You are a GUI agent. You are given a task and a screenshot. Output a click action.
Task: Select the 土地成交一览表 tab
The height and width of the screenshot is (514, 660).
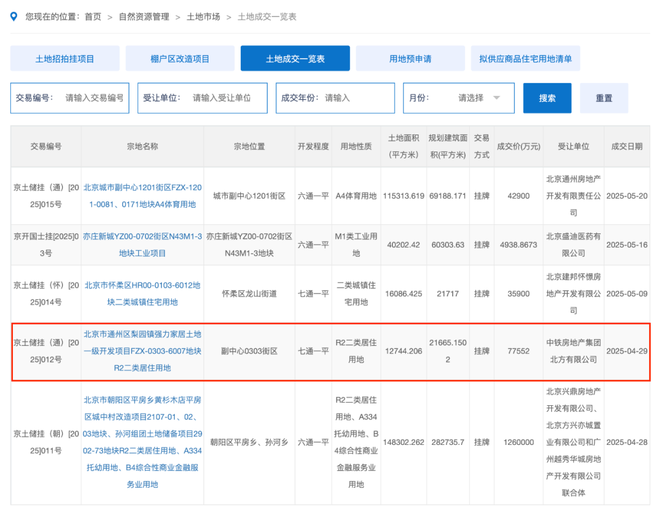click(x=295, y=59)
